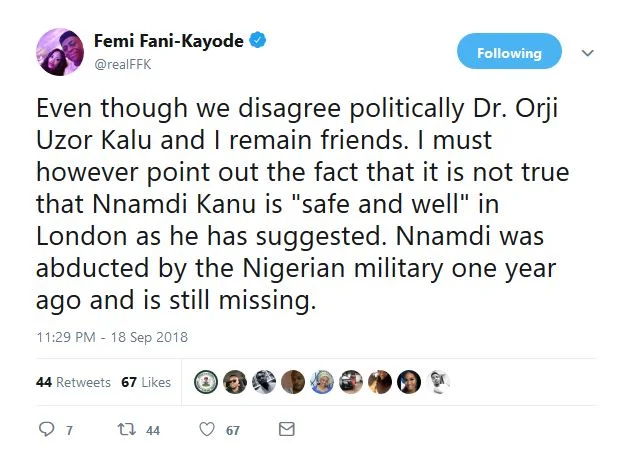Click the like count 67 beside the heart
Screen dimensions: 620x467
click(x=233, y=431)
